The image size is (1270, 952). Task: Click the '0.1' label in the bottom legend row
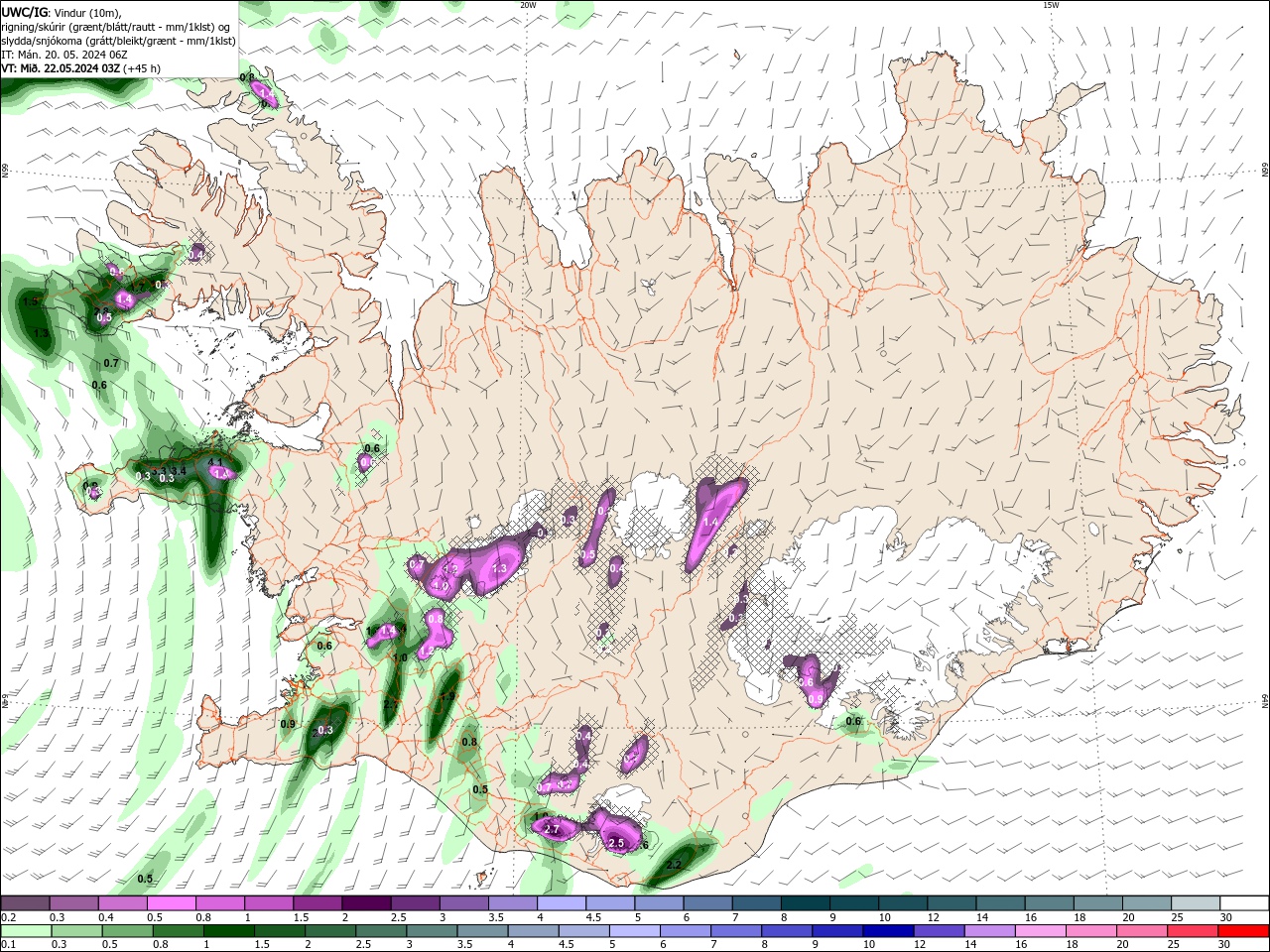click(9, 945)
